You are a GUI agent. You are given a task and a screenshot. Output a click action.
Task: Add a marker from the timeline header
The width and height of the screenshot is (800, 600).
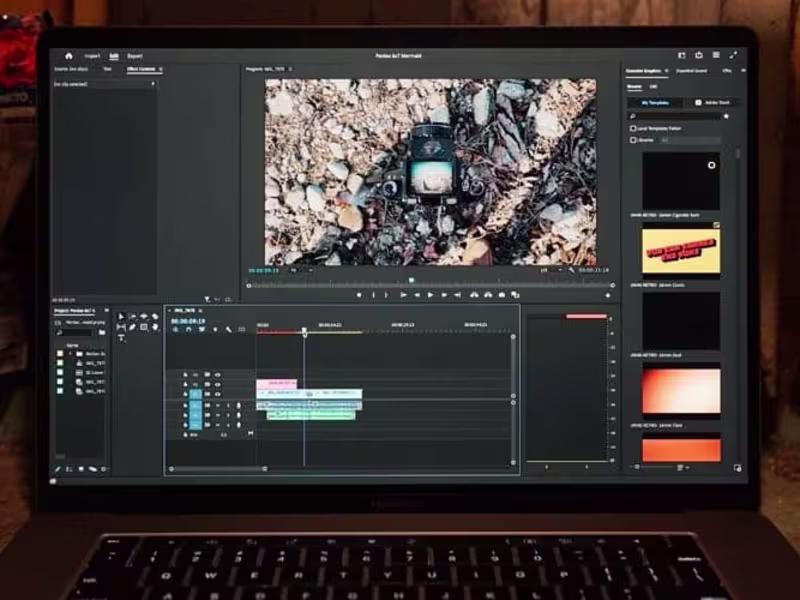pyautogui.click(x=215, y=330)
